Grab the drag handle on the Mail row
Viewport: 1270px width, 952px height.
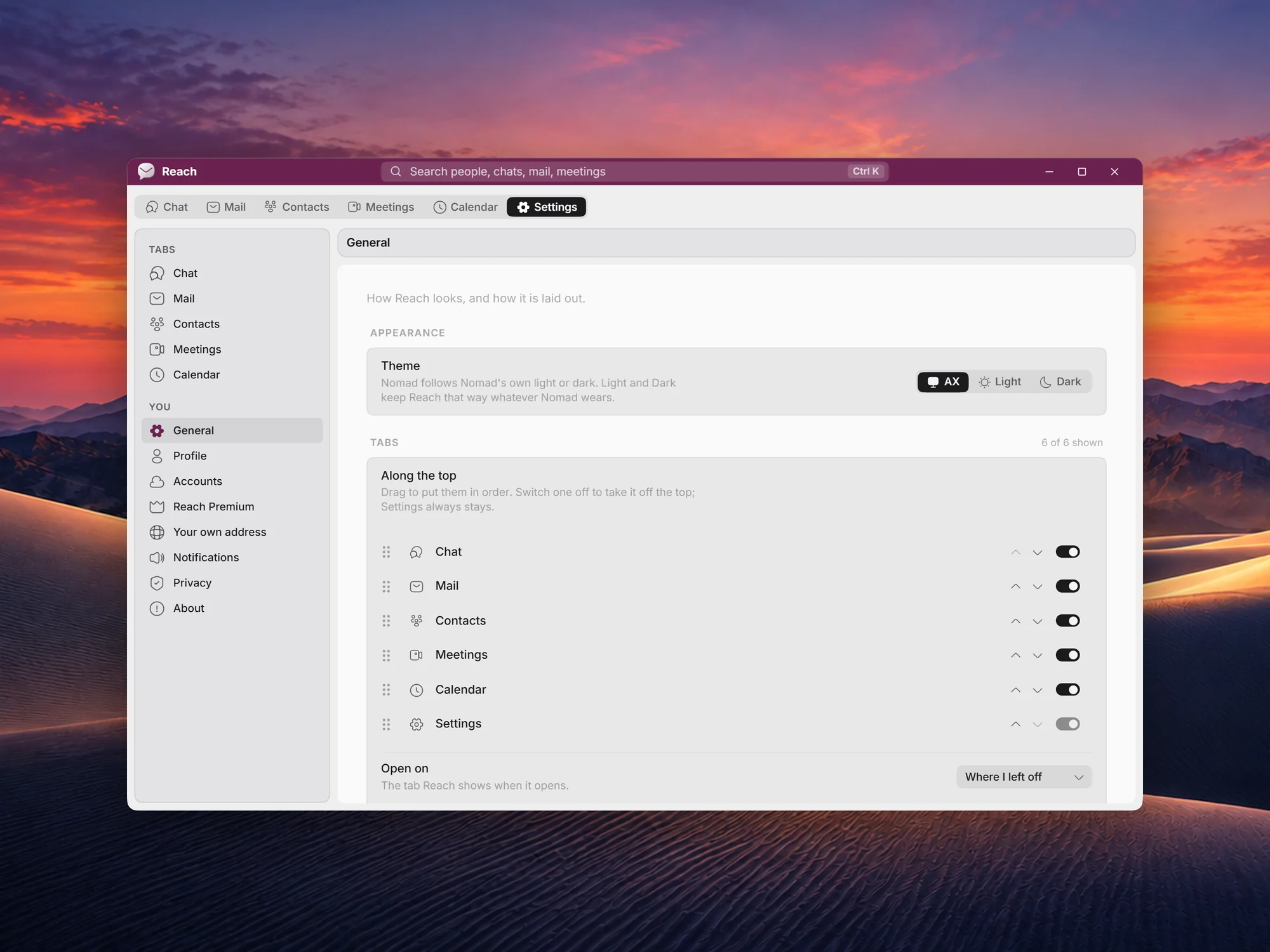[x=386, y=586]
